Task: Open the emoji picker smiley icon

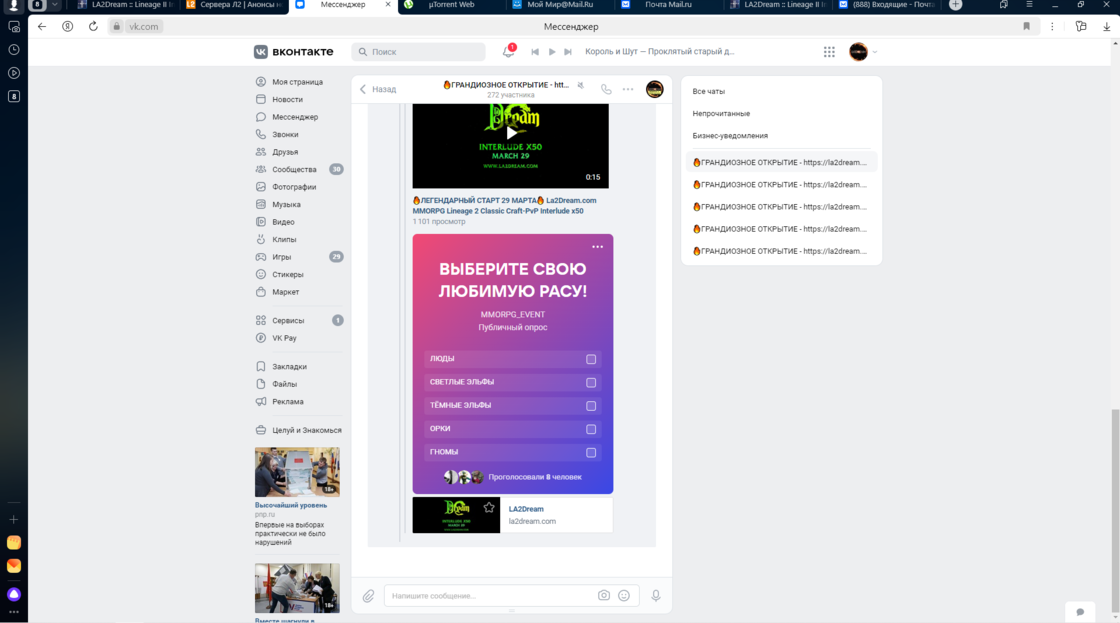Action: 624,596
